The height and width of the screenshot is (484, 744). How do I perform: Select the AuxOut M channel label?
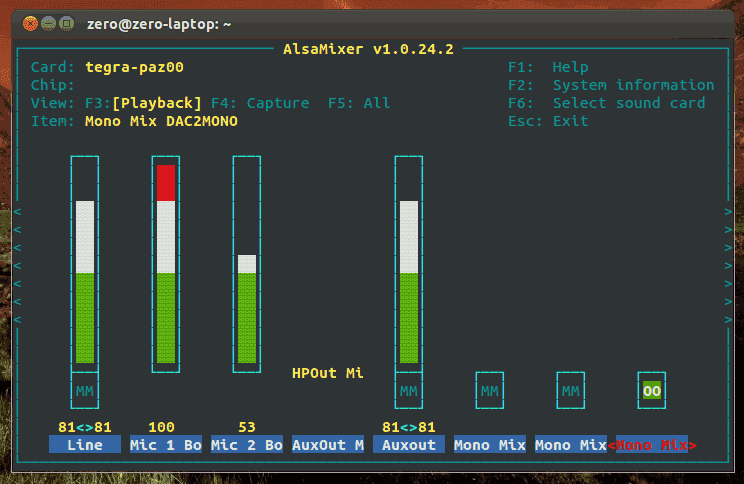click(x=328, y=445)
